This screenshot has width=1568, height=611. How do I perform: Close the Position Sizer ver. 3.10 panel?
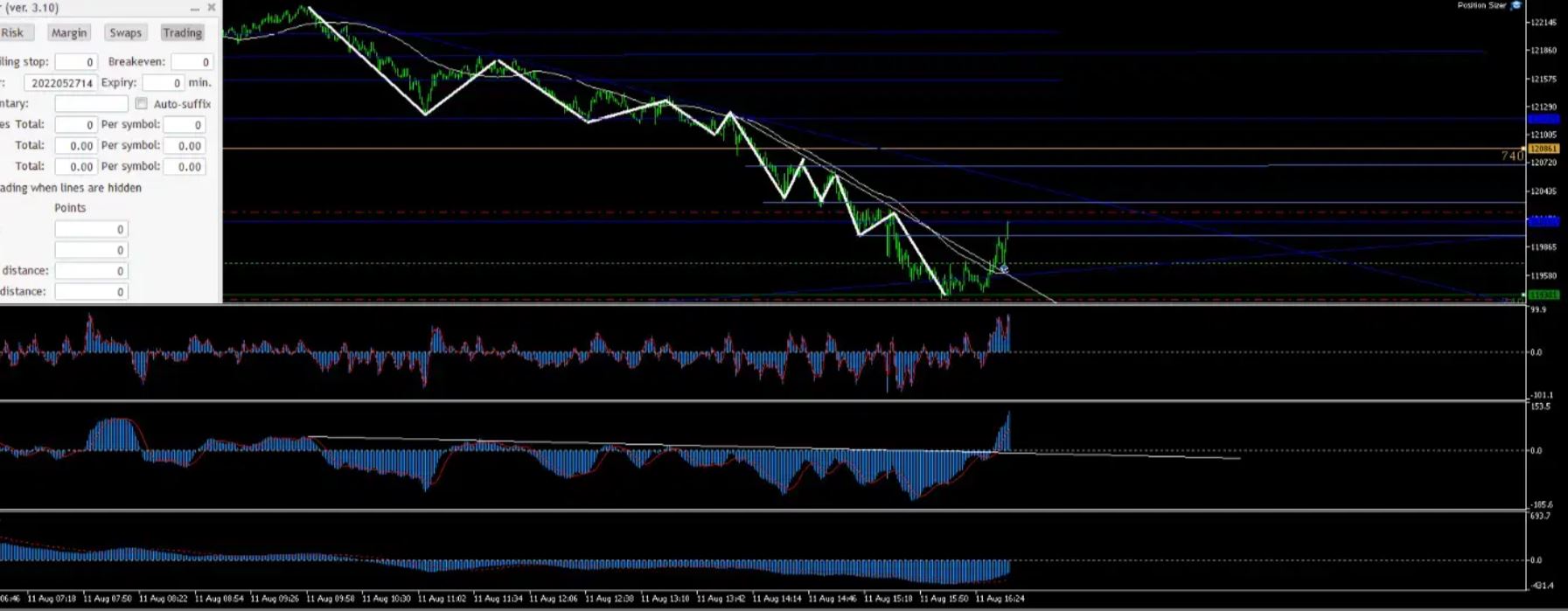[211, 8]
